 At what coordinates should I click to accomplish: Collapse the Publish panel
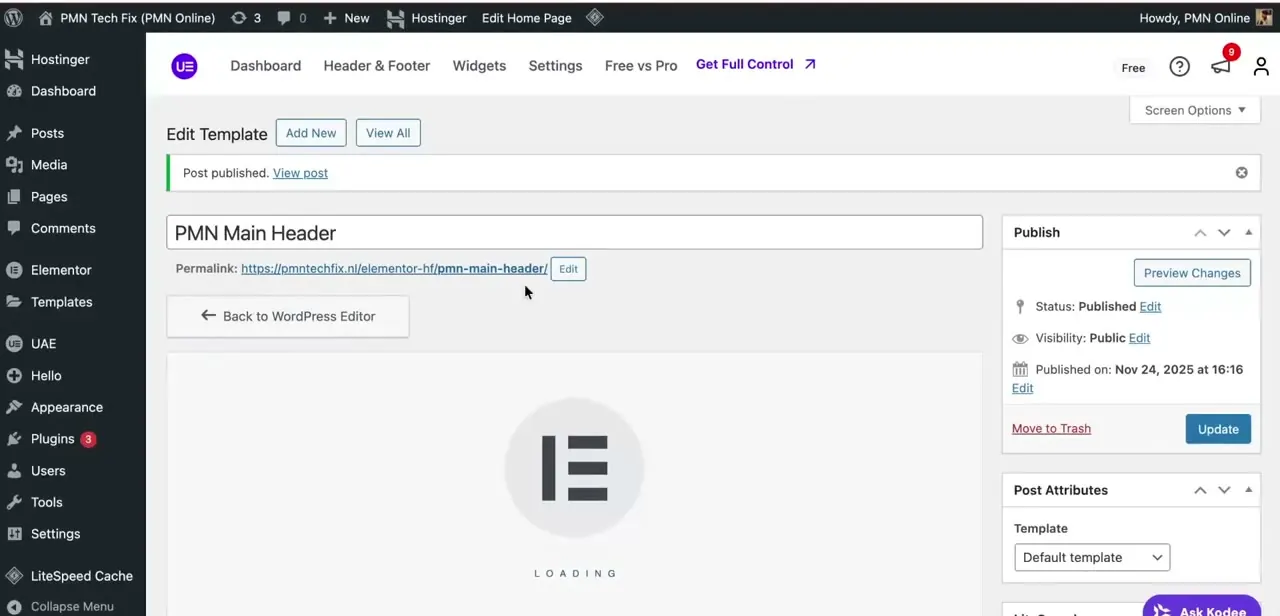click(1248, 232)
